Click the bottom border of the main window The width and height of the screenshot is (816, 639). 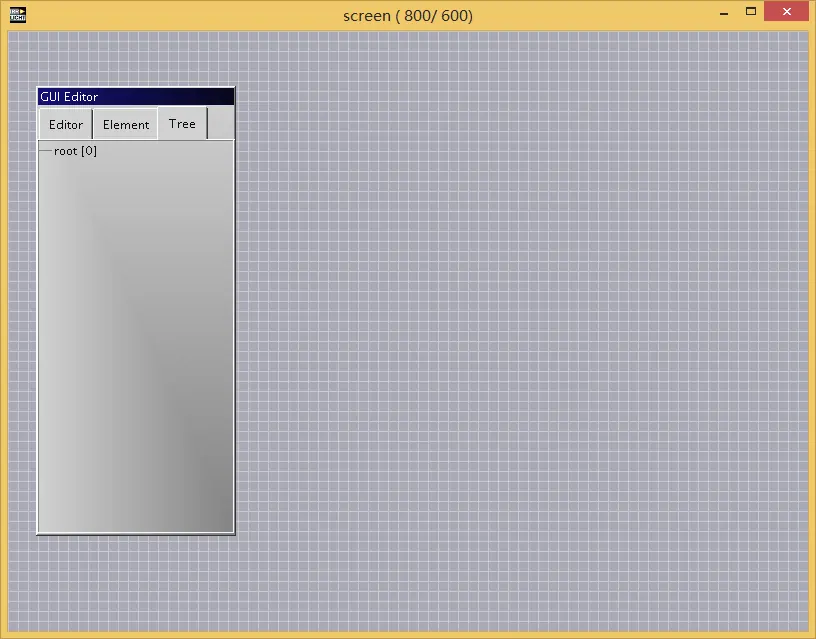408,634
